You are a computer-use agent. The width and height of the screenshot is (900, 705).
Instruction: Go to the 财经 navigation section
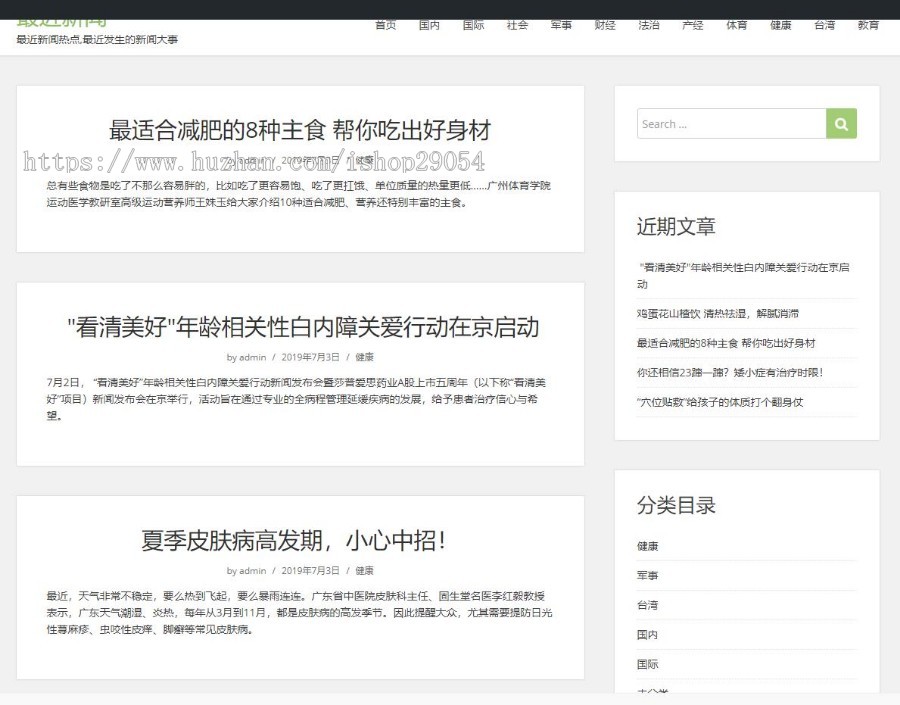pos(604,26)
